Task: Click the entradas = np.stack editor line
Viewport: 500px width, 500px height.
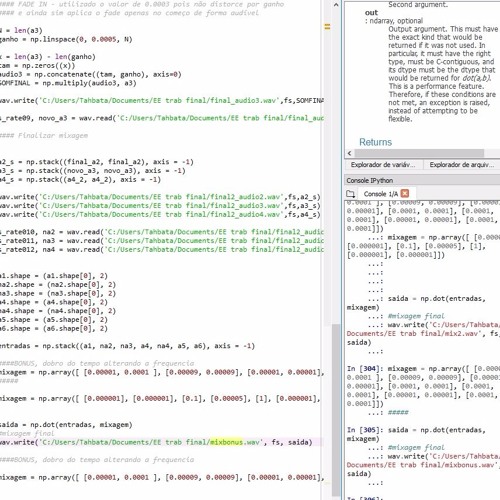Action: click(127, 346)
